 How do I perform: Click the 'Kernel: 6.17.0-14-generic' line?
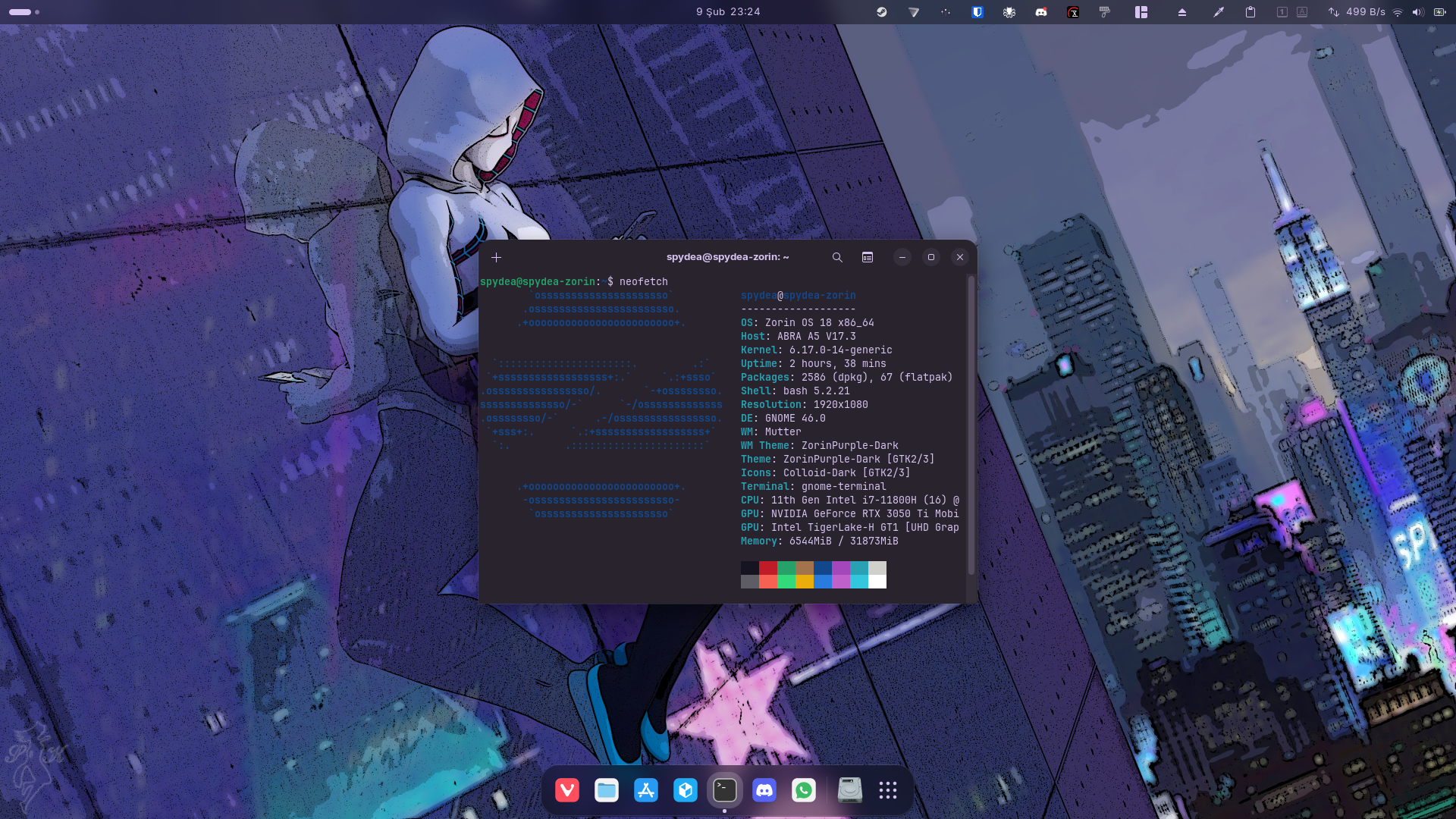click(x=817, y=350)
